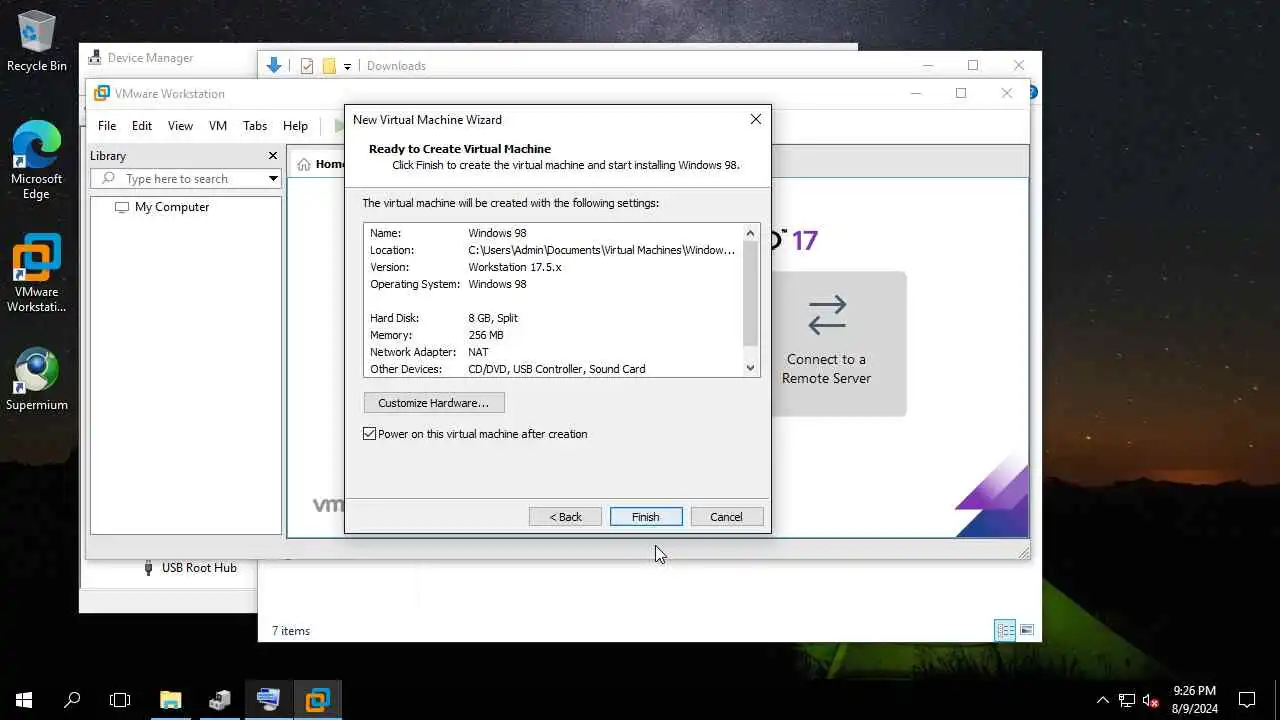
Task: Launch Microsoft Edge from the desktop
Action: 37,160
